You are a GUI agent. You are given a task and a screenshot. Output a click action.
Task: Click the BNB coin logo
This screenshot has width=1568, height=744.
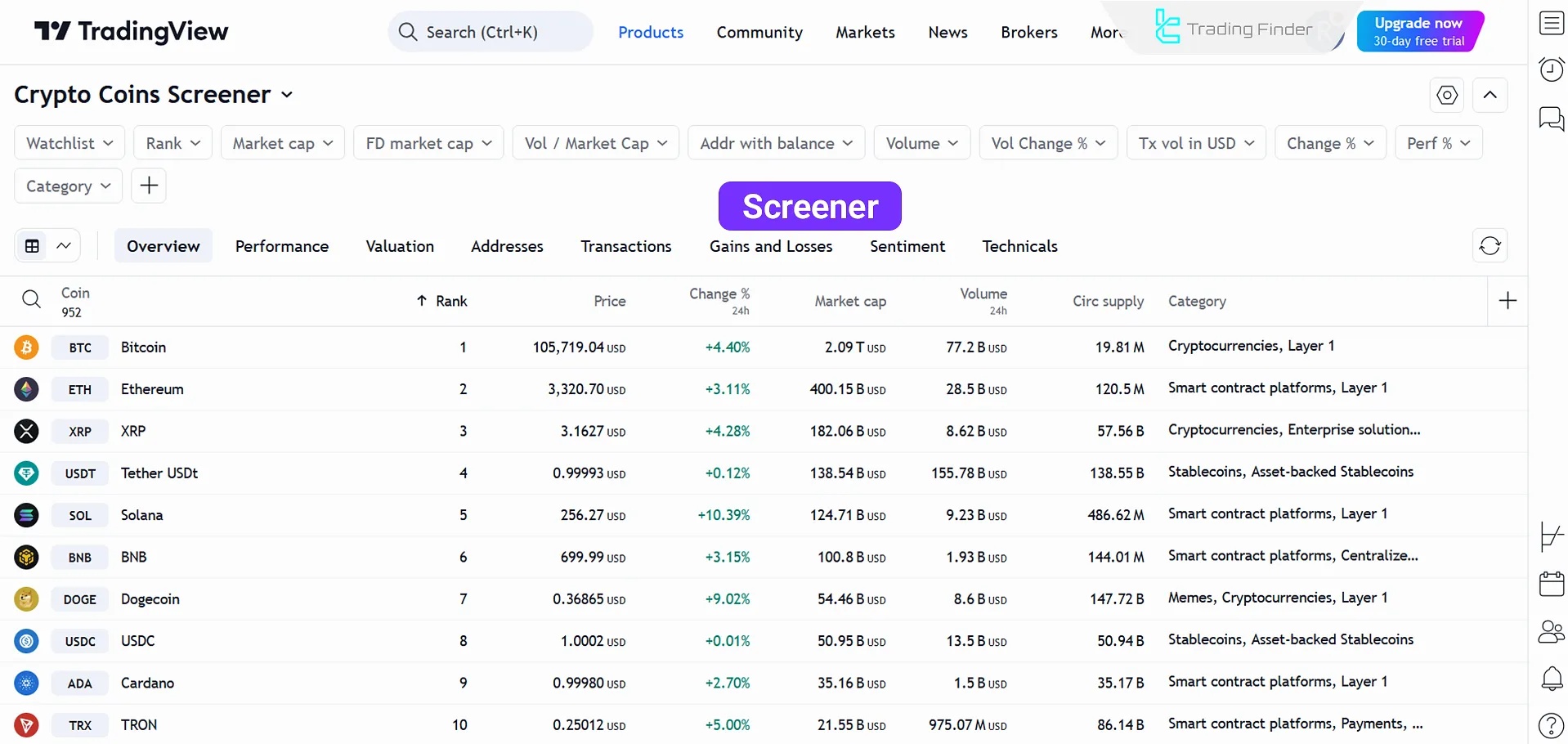(26, 557)
